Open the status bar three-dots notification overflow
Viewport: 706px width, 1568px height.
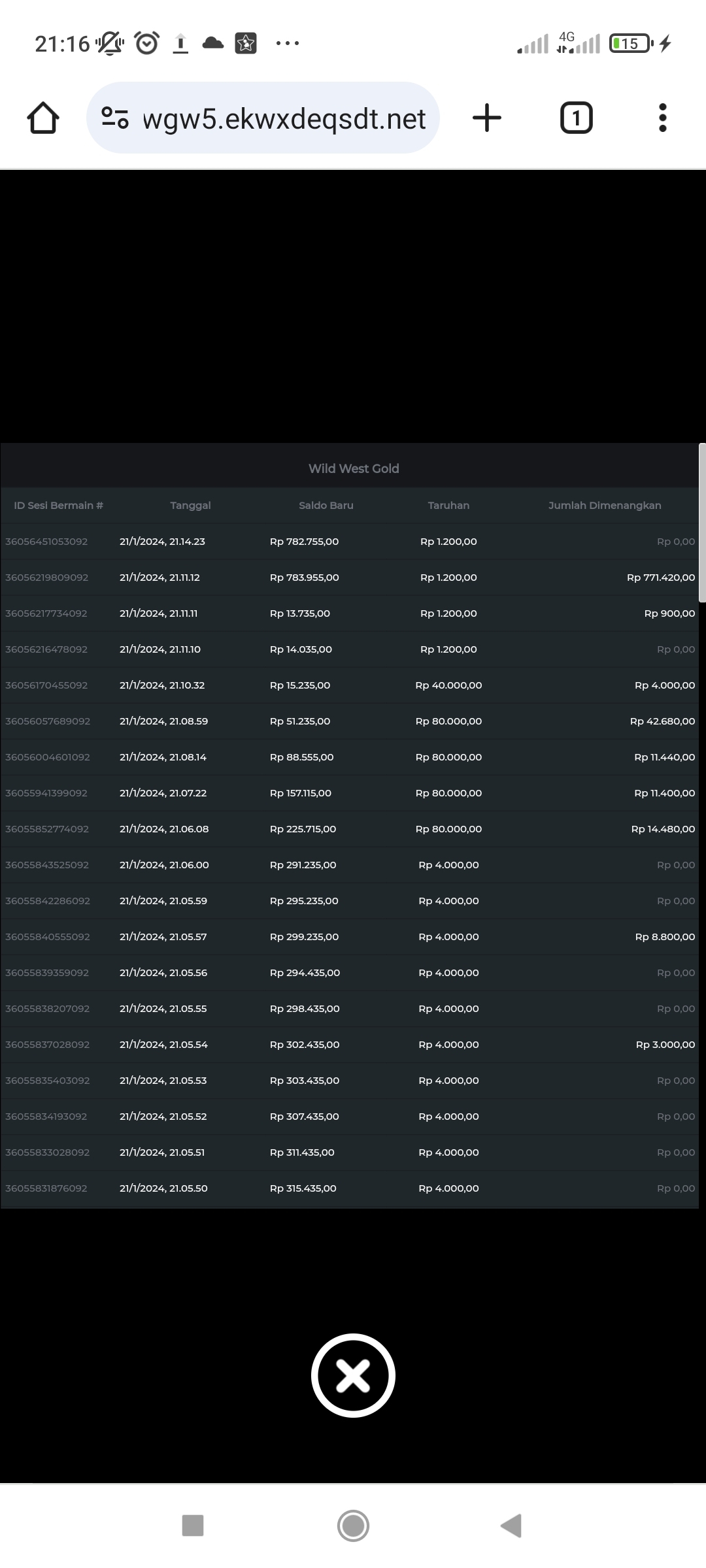pos(288,44)
